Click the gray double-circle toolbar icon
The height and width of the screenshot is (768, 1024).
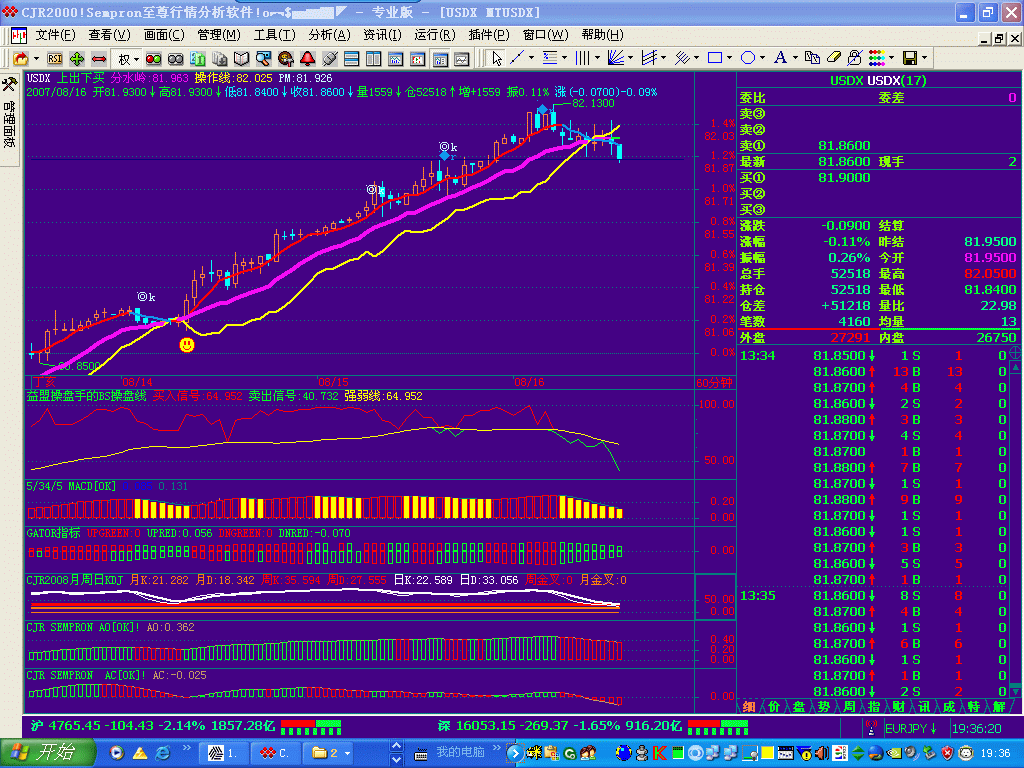176,59
